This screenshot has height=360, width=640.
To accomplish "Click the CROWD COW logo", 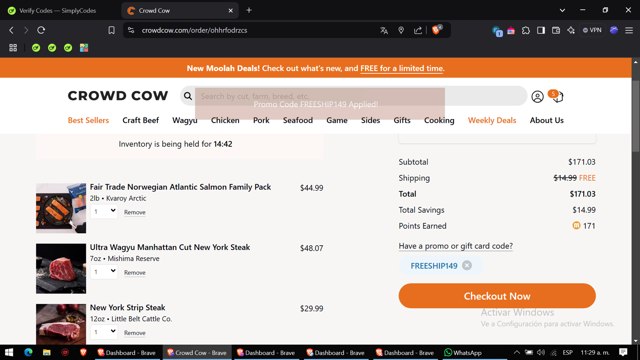I will click(118, 96).
